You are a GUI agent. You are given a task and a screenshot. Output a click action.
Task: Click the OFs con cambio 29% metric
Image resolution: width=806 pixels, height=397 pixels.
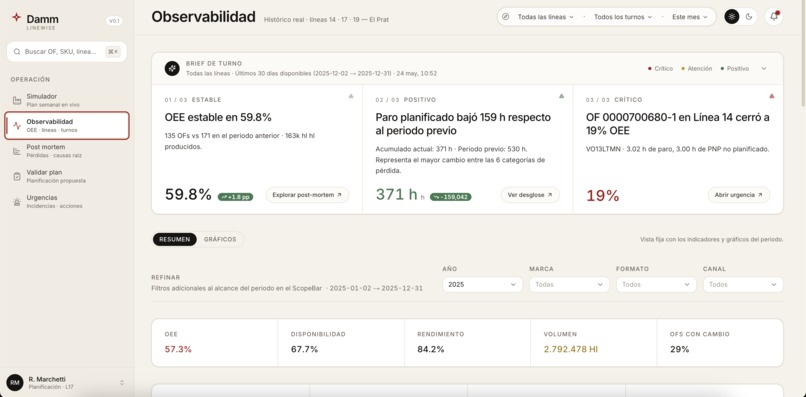(x=720, y=342)
